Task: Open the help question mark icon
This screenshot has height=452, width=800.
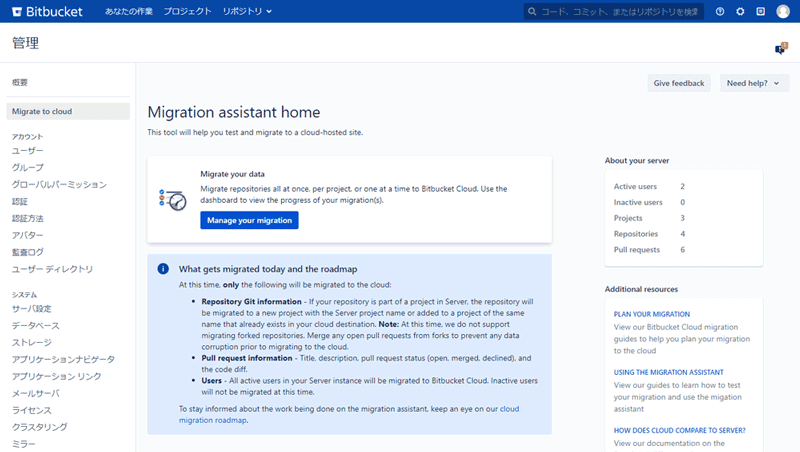Action: [x=720, y=11]
